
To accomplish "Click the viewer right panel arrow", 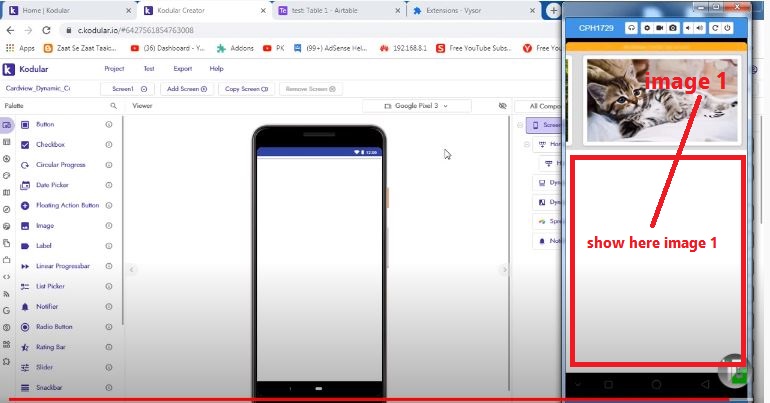I will pyautogui.click(x=504, y=269).
